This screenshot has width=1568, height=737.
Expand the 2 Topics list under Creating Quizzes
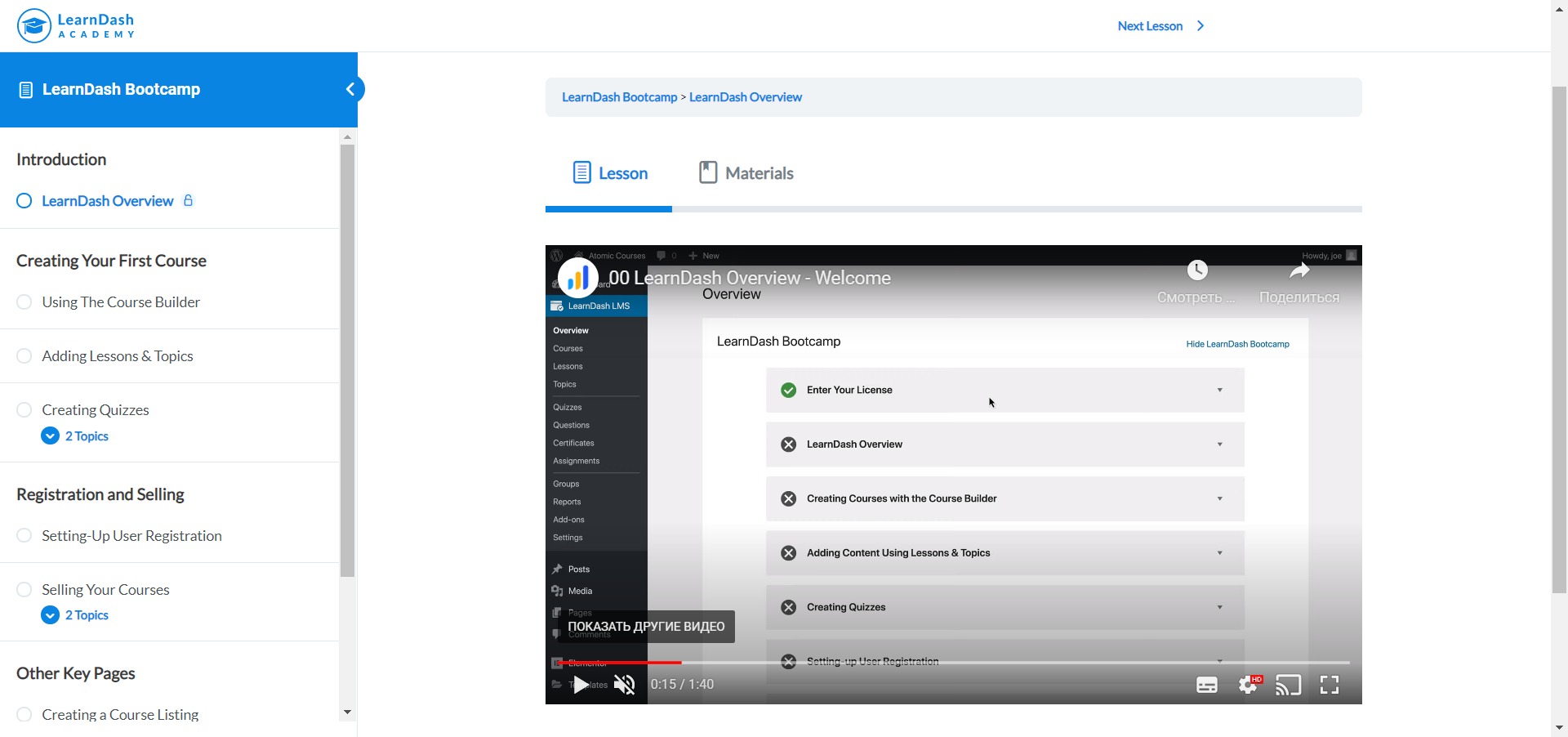[x=75, y=436]
